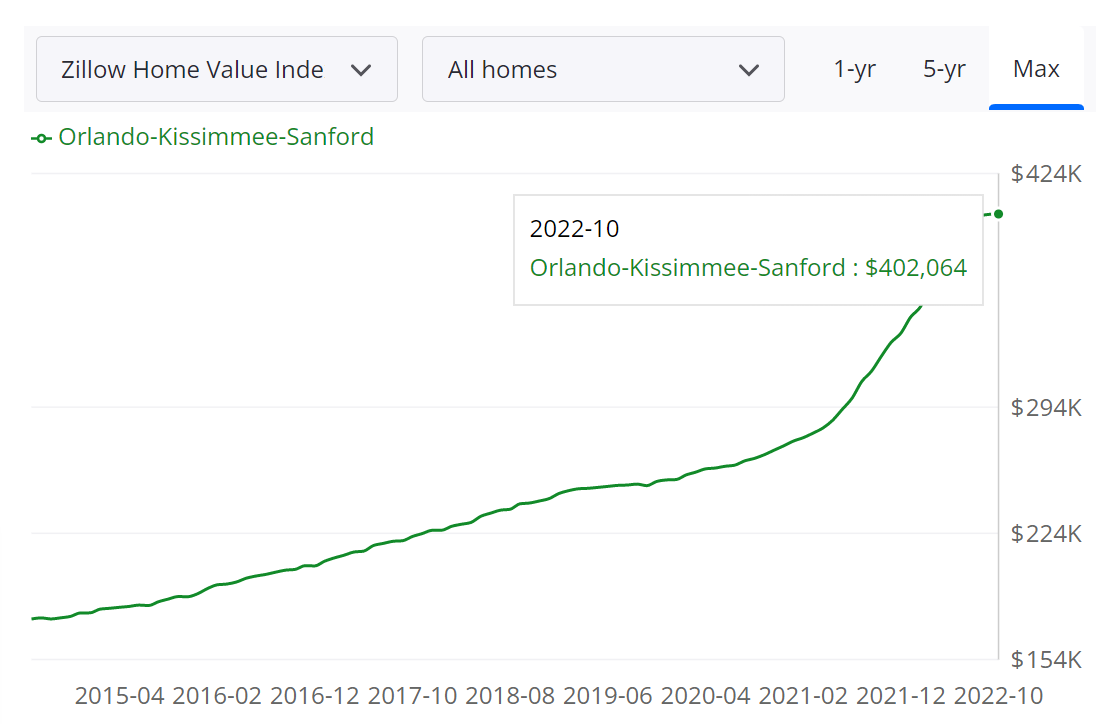Click the chevron on the Zillow Home Value Index selector
The image size is (1113, 724).
tap(361, 69)
